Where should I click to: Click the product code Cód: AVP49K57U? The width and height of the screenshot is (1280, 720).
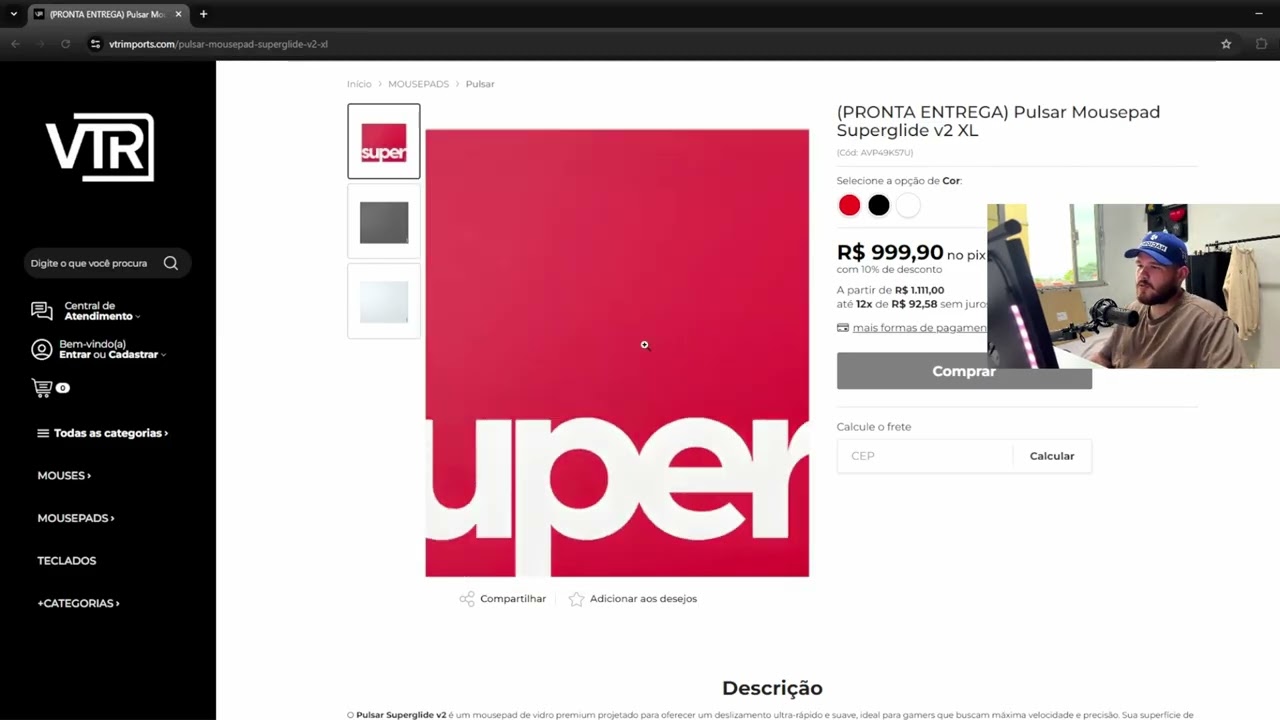click(x=875, y=153)
